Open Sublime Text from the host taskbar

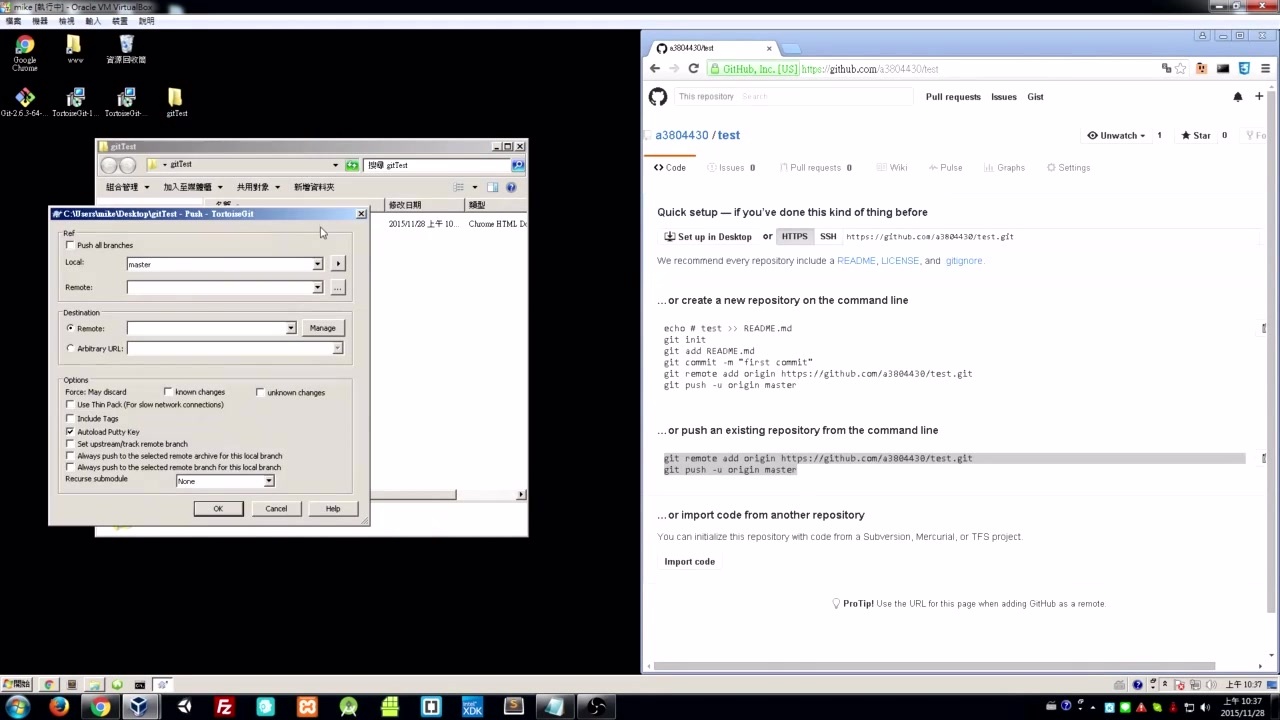(513, 708)
